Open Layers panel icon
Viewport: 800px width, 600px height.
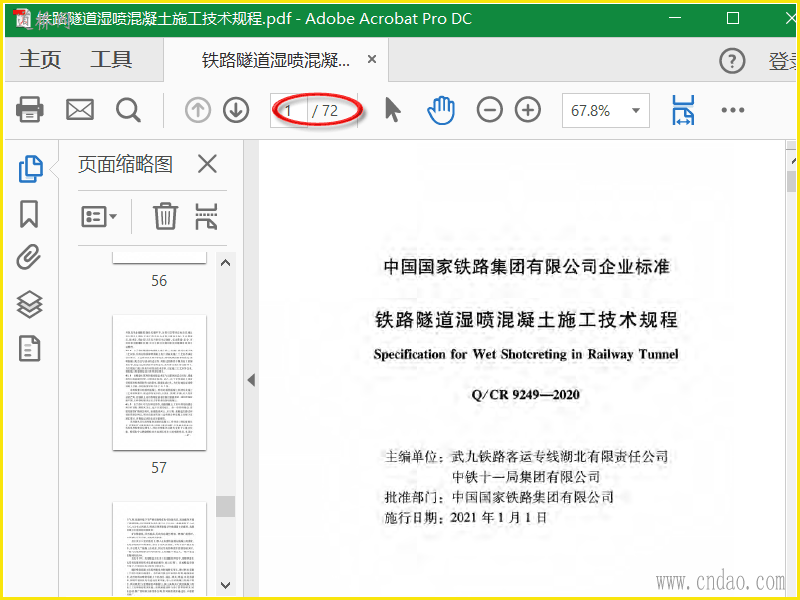tap(30, 305)
